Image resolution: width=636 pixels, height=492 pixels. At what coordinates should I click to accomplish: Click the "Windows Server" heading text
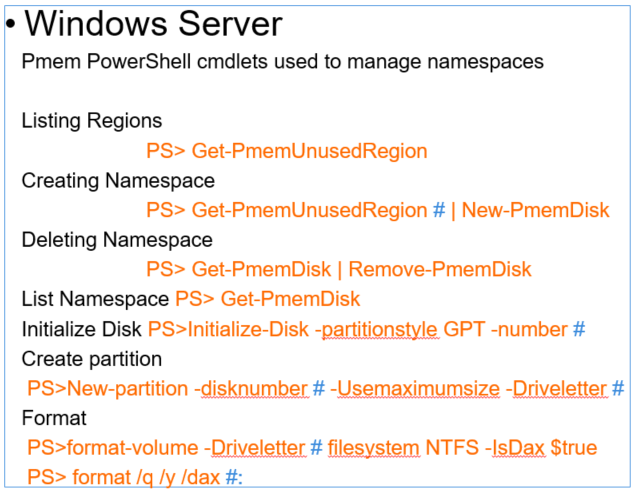tap(154, 24)
